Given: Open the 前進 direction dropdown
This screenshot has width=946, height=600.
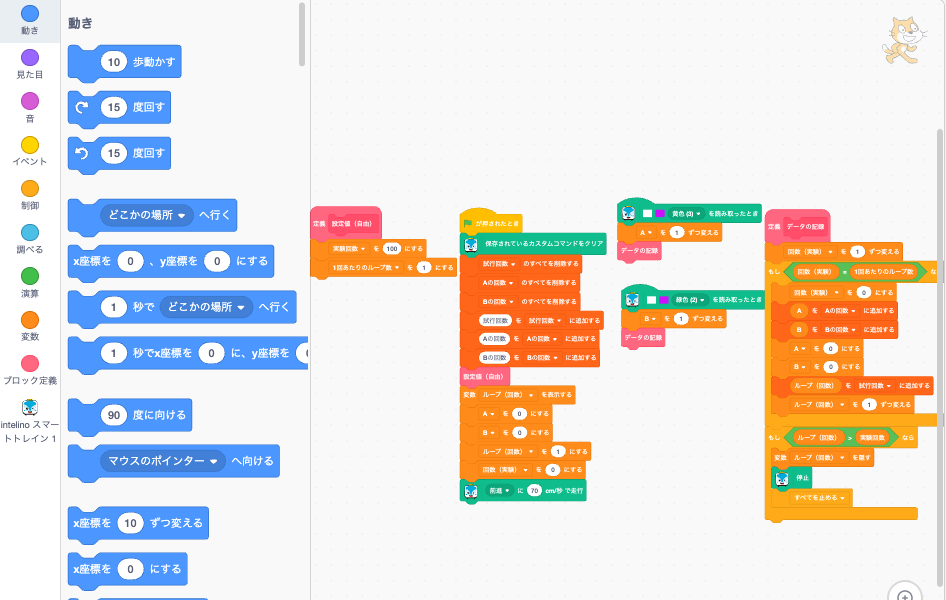Looking at the screenshot, I should [499, 491].
